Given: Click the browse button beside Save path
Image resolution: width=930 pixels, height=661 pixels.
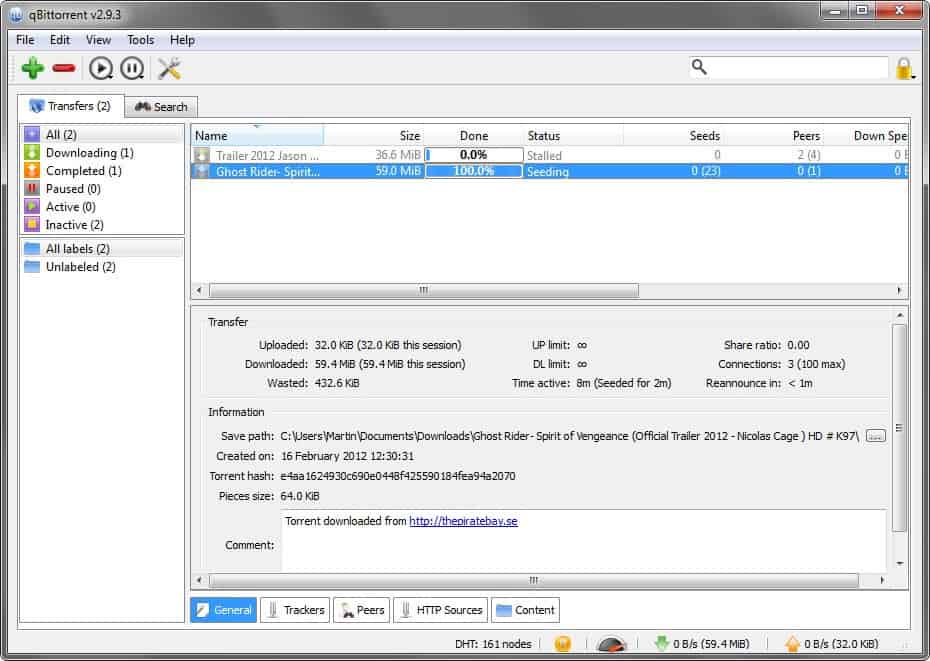Looking at the screenshot, I should coord(876,435).
